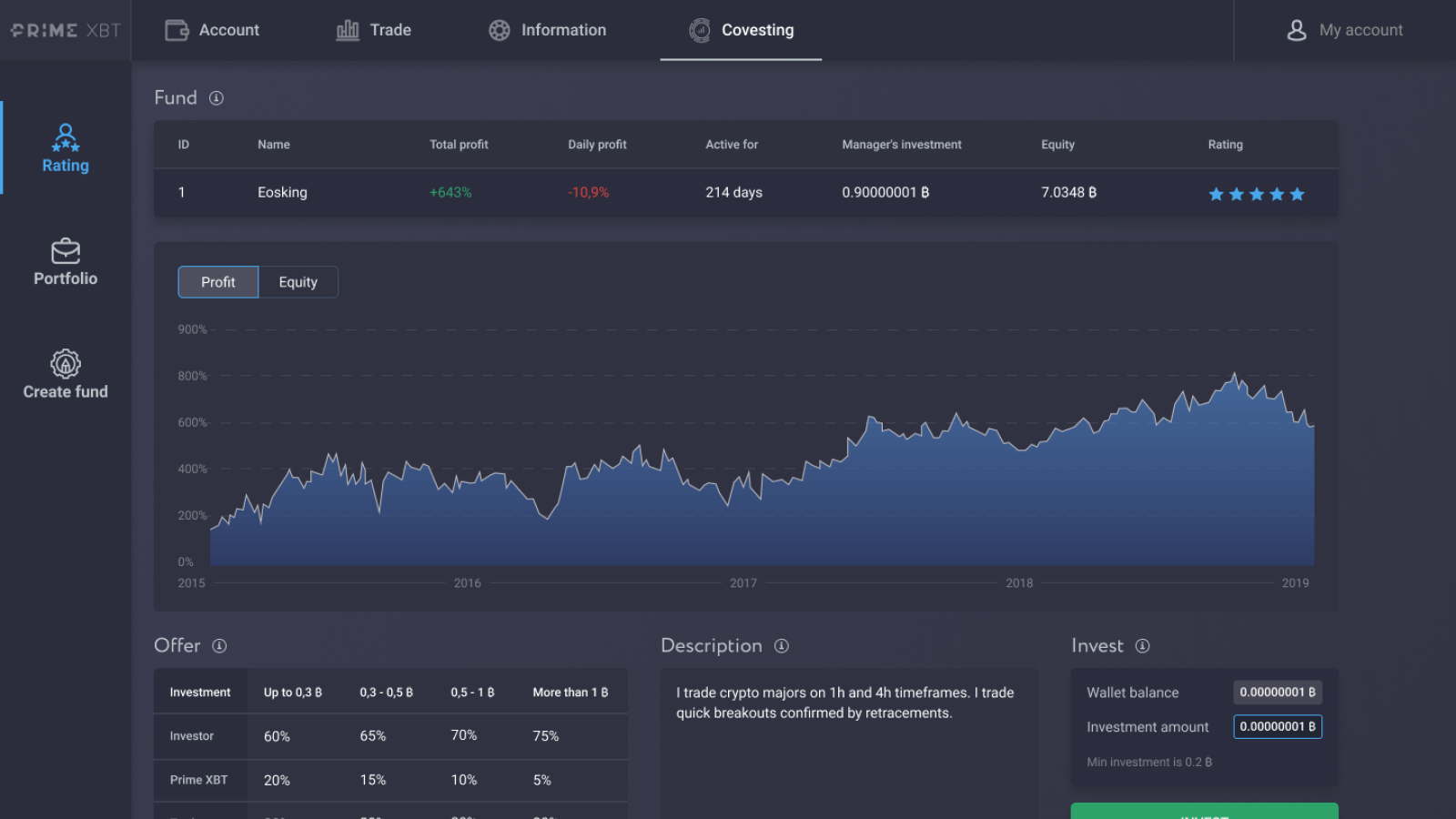The height and width of the screenshot is (819, 1456).
Task: Select the Covesting tab
Action: tap(741, 30)
